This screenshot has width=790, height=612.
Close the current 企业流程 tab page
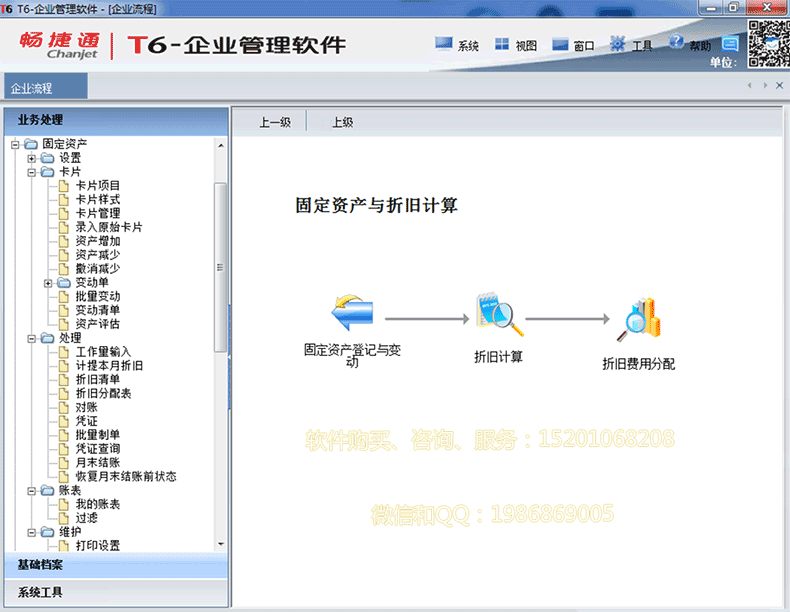coord(779,85)
